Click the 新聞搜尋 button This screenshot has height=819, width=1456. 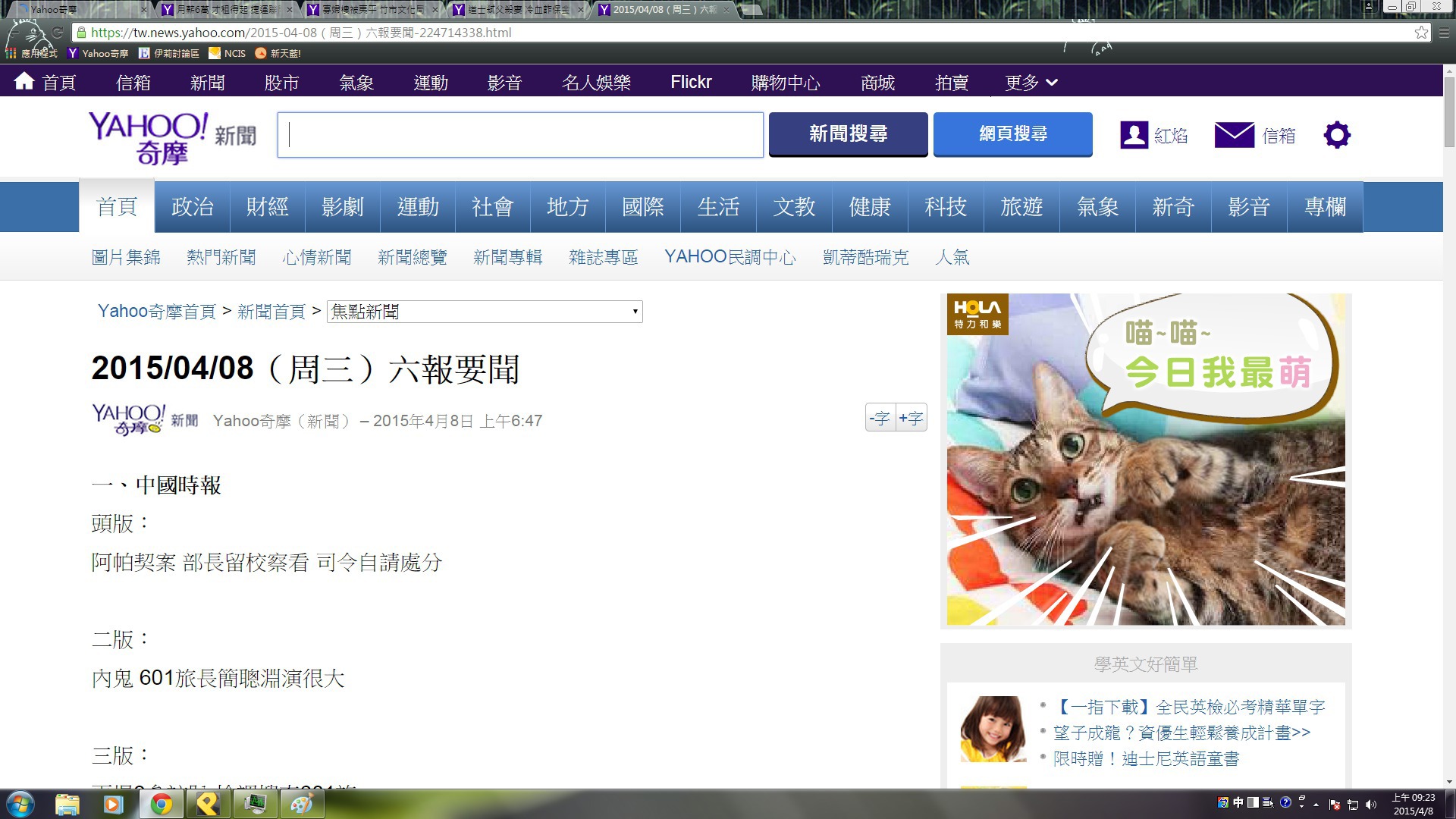[848, 134]
